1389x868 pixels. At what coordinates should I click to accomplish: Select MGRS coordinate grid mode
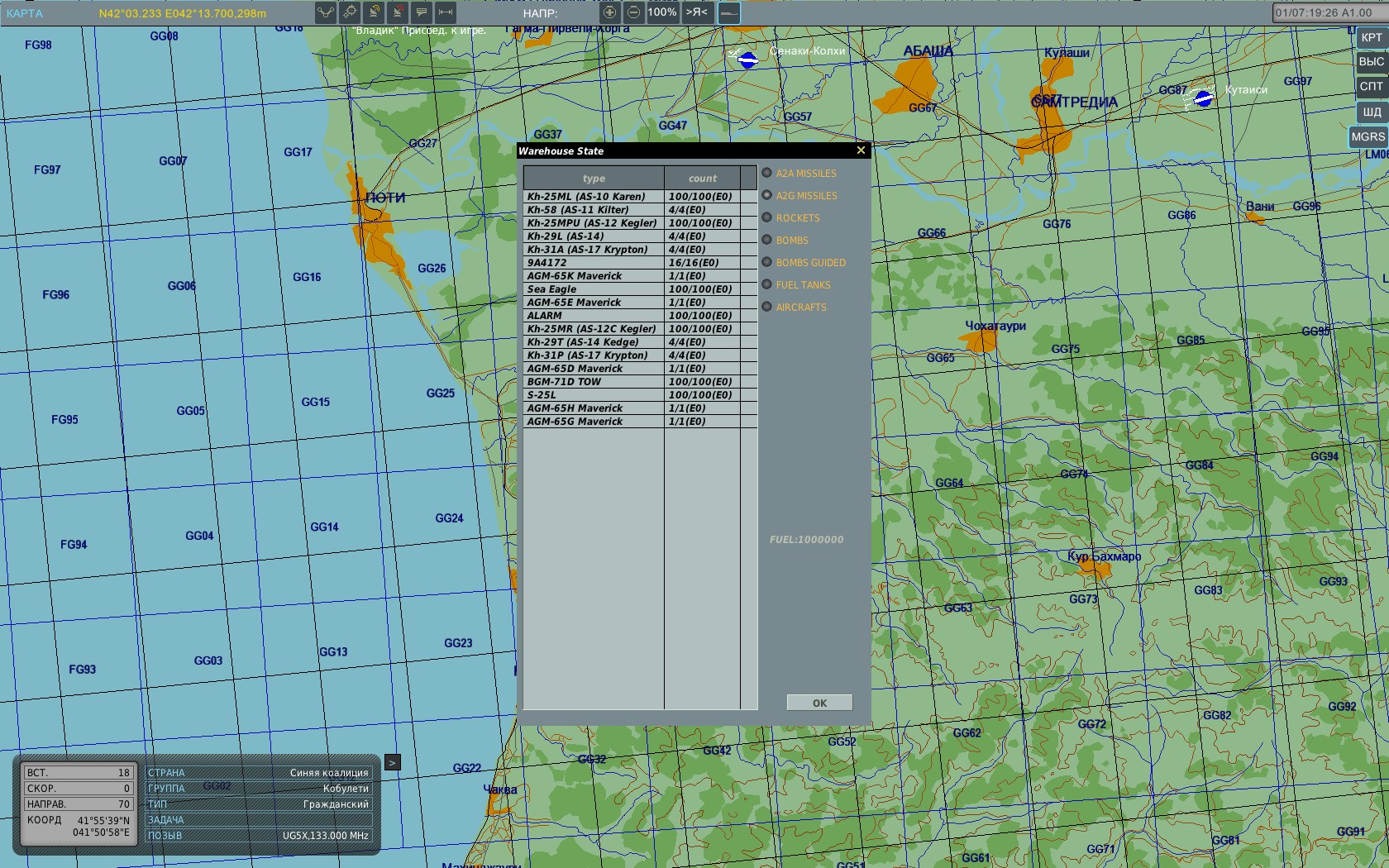1368,137
